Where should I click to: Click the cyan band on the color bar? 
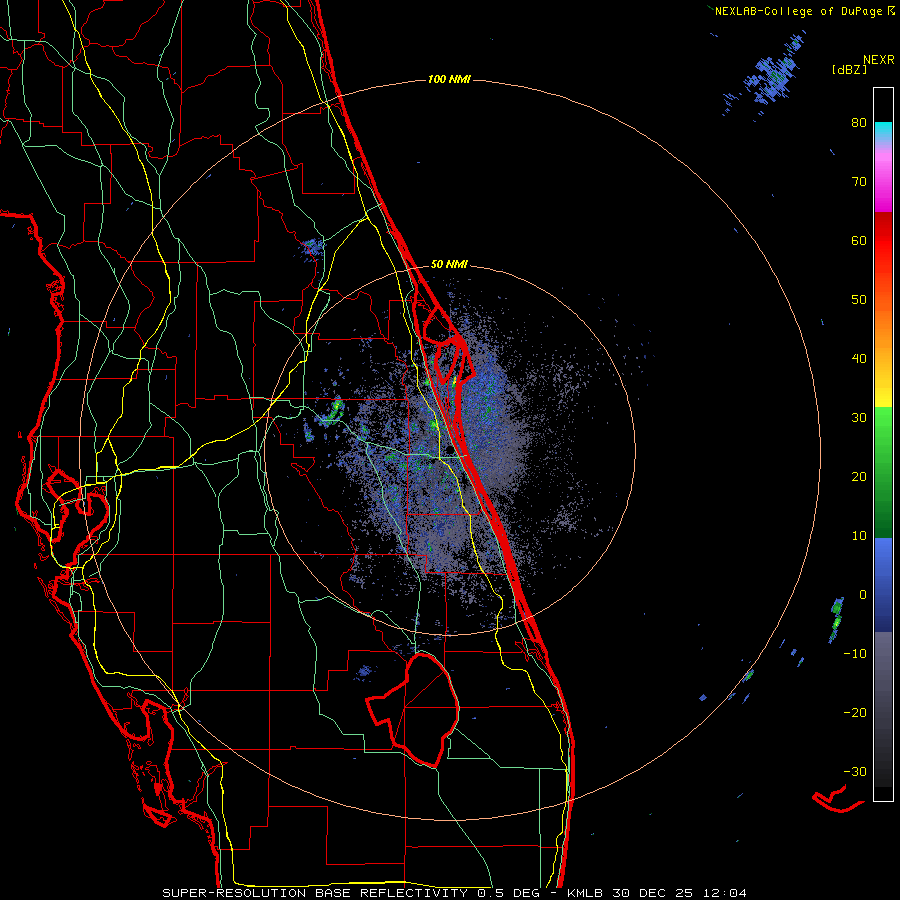[883, 132]
